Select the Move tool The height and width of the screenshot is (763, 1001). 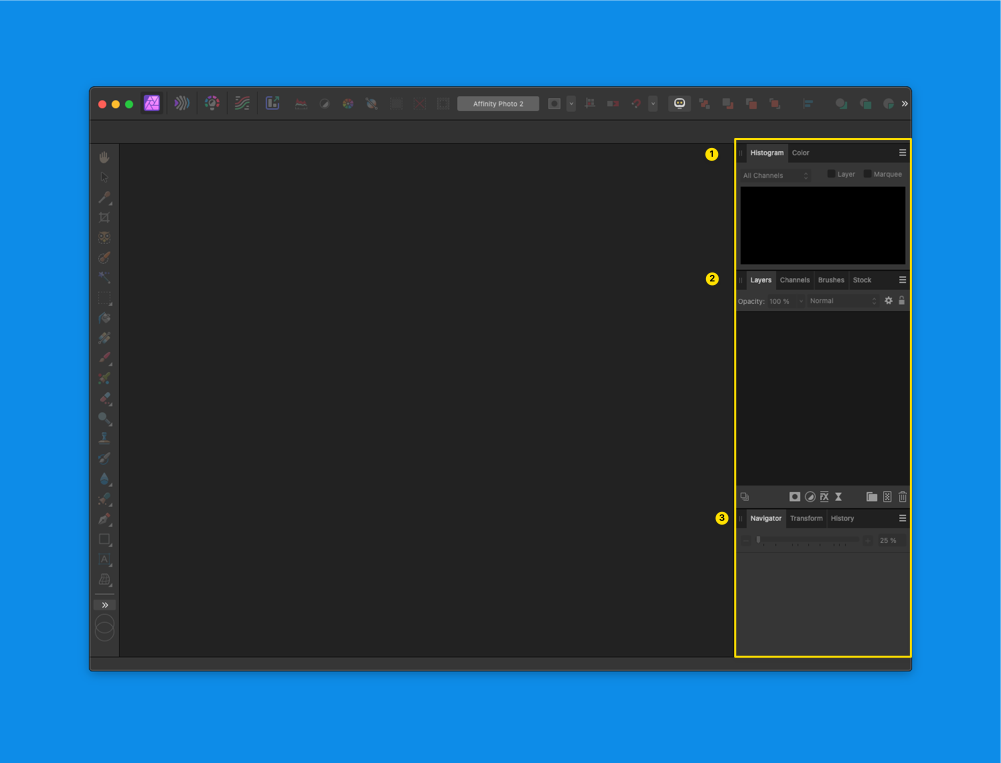tap(105, 177)
